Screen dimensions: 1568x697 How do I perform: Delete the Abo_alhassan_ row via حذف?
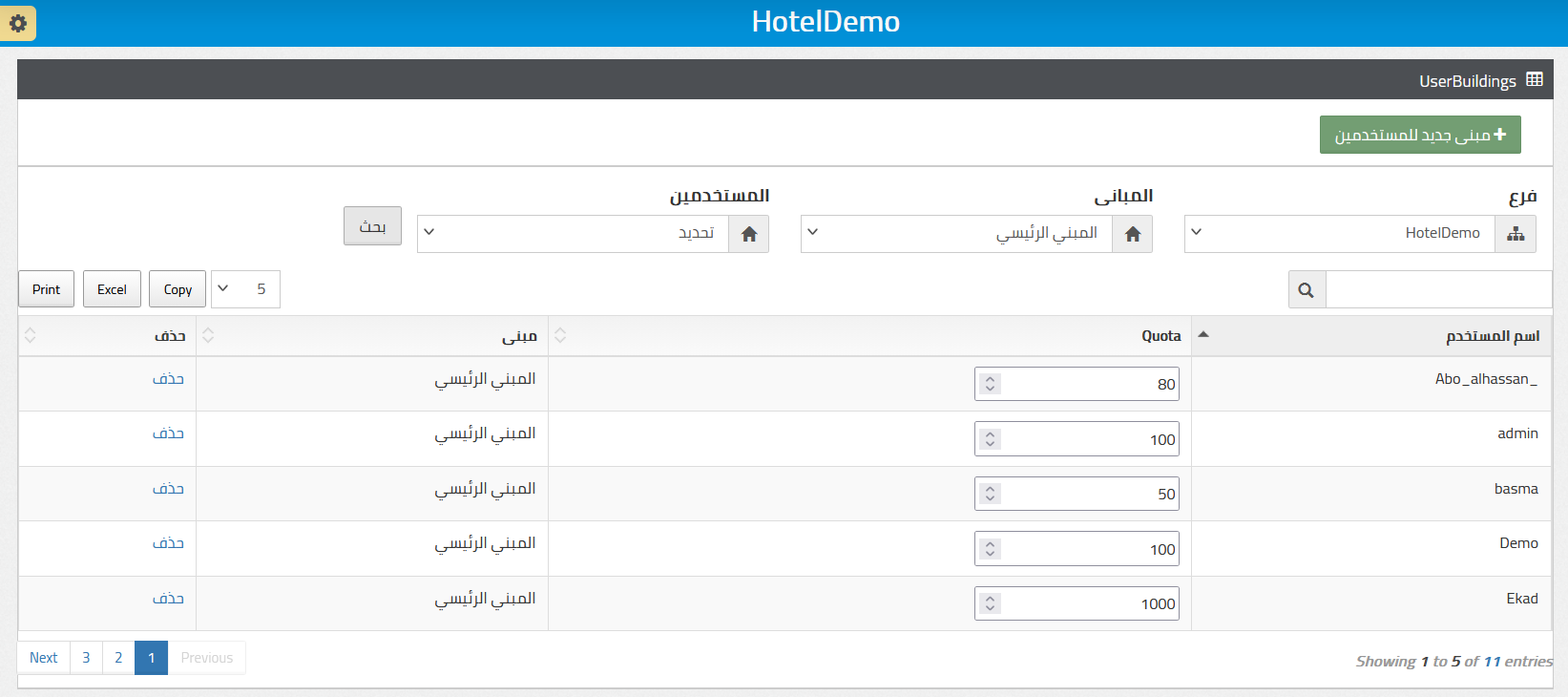(168, 379)
